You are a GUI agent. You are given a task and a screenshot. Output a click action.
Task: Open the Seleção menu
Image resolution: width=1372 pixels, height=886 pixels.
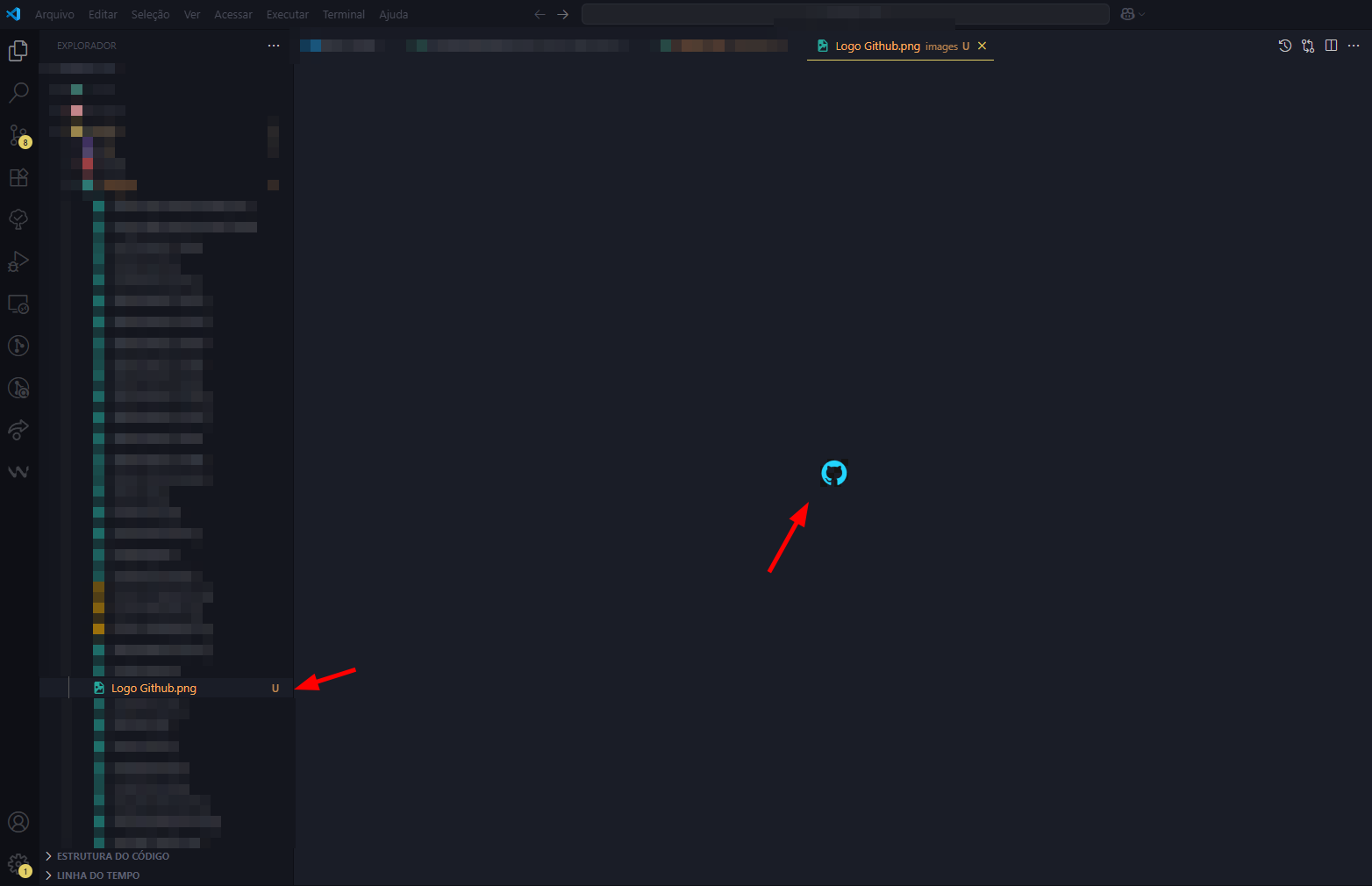coord(151,14)
